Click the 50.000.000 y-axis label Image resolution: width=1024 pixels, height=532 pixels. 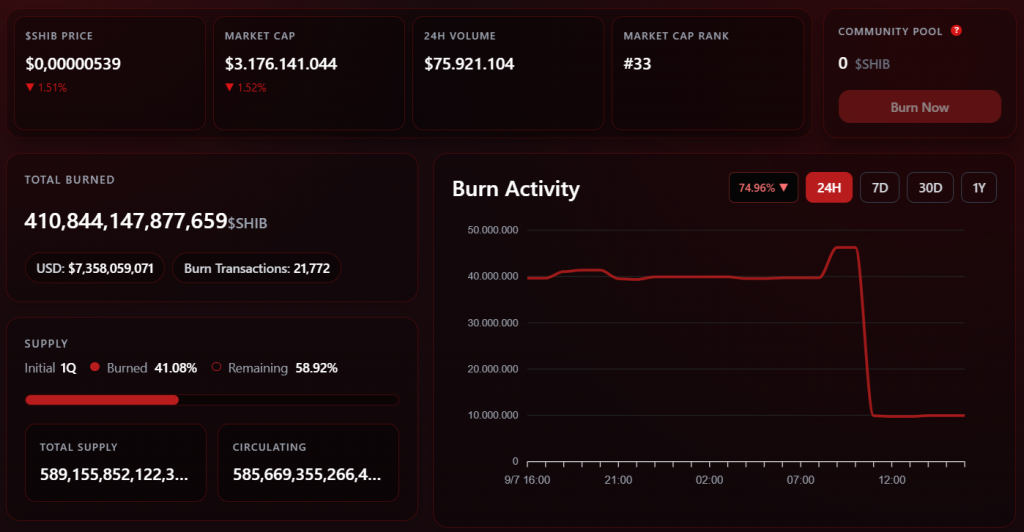click(493, 230)
